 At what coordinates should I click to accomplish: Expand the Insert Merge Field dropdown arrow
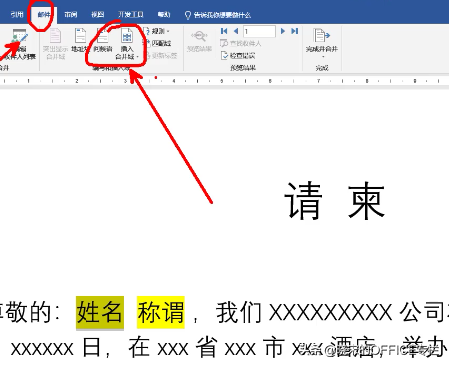(137, 57)
